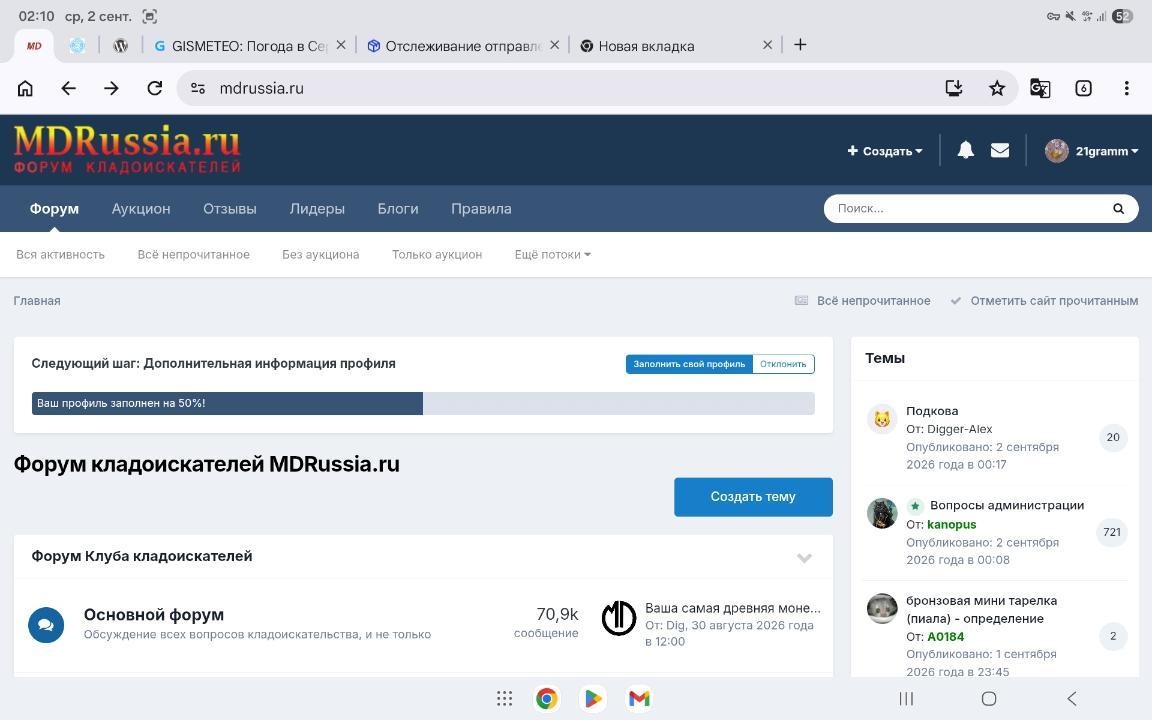
Task: Click install app icon in address bar
Action: [954, 88]
